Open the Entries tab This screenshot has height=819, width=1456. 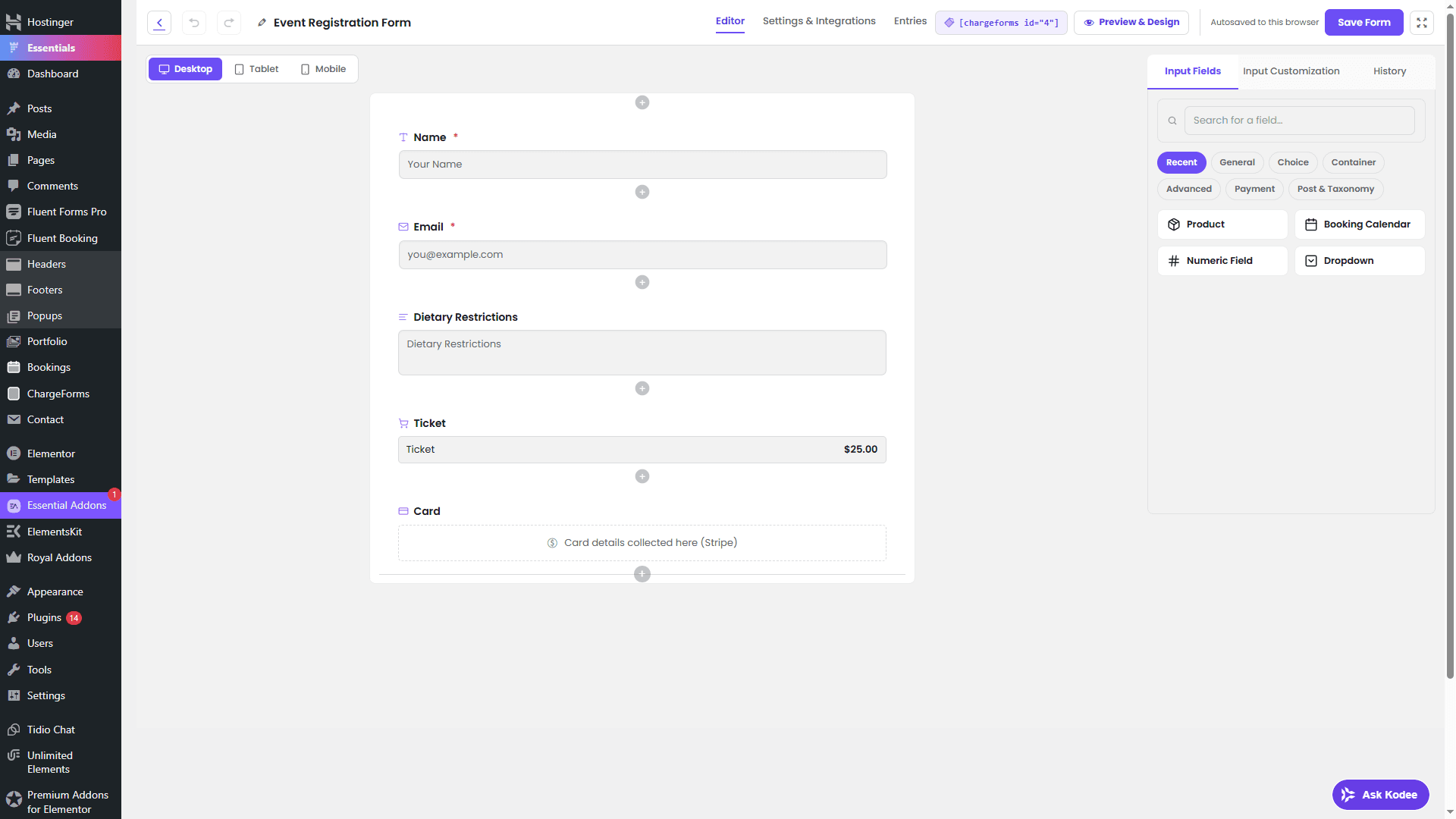point(910,21)
